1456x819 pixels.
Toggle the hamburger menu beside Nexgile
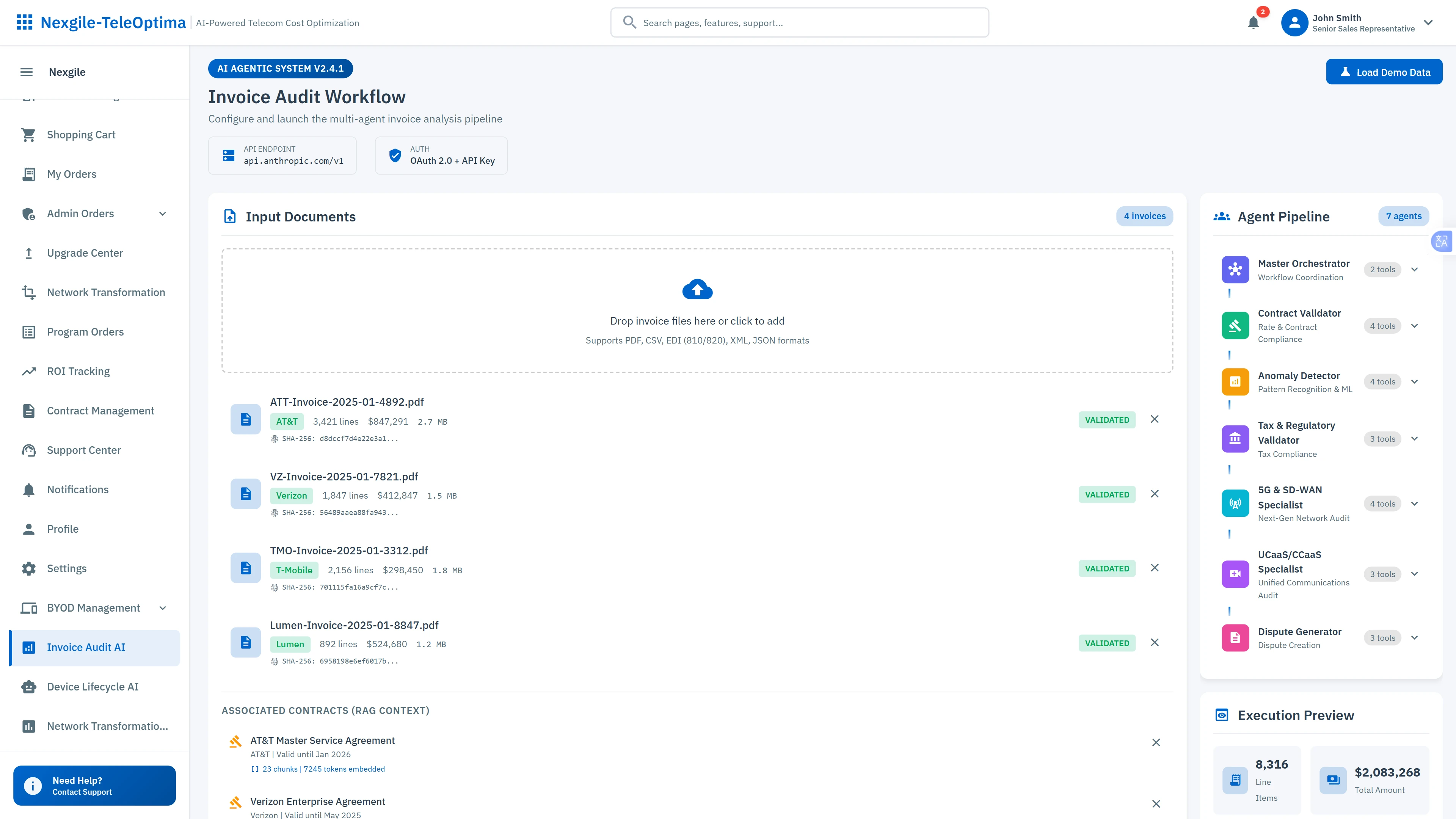point(26,72)
